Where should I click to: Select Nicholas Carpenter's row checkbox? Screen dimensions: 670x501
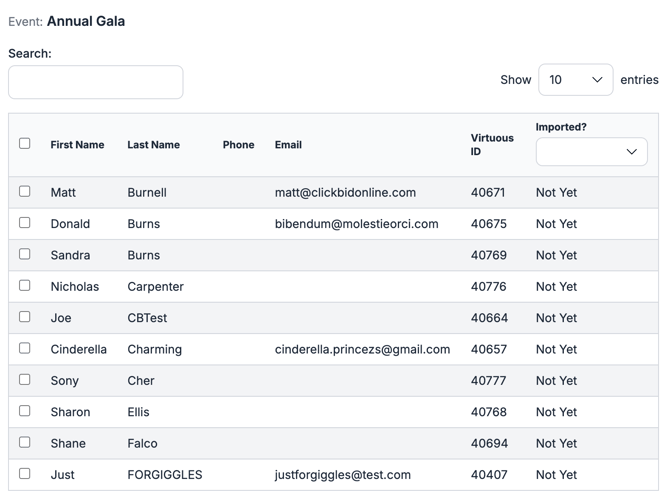[25, 285]
